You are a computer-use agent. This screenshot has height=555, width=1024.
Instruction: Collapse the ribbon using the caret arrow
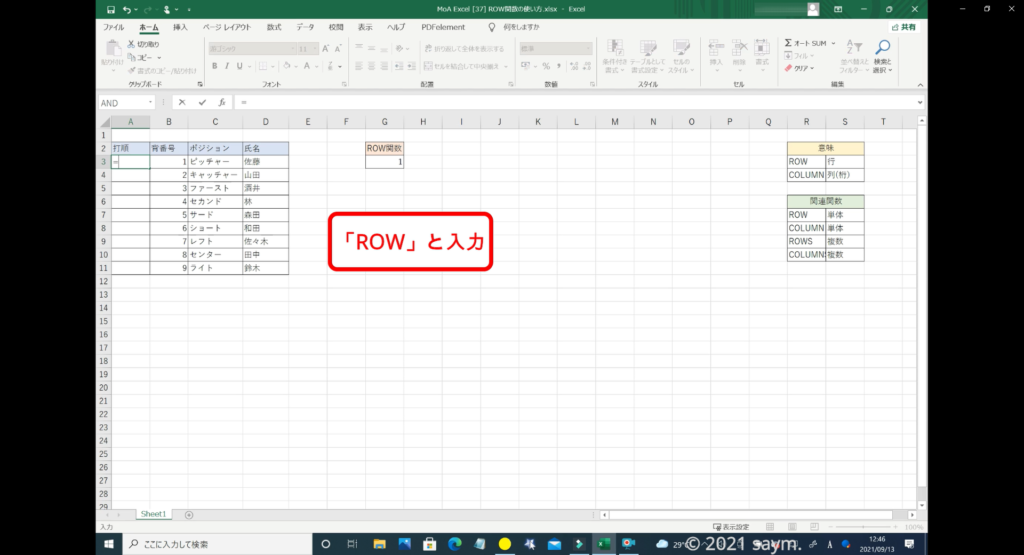point(919,85)
